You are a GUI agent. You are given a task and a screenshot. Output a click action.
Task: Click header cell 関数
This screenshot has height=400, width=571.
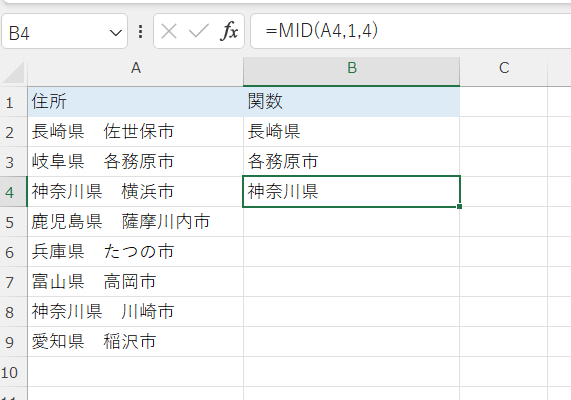[352, 102]
